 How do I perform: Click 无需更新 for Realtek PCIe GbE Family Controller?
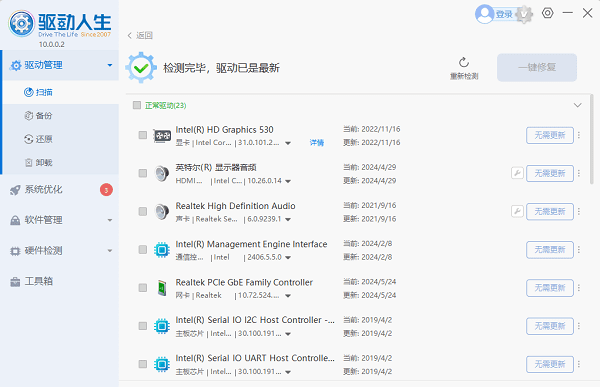[x=550, y=288]
